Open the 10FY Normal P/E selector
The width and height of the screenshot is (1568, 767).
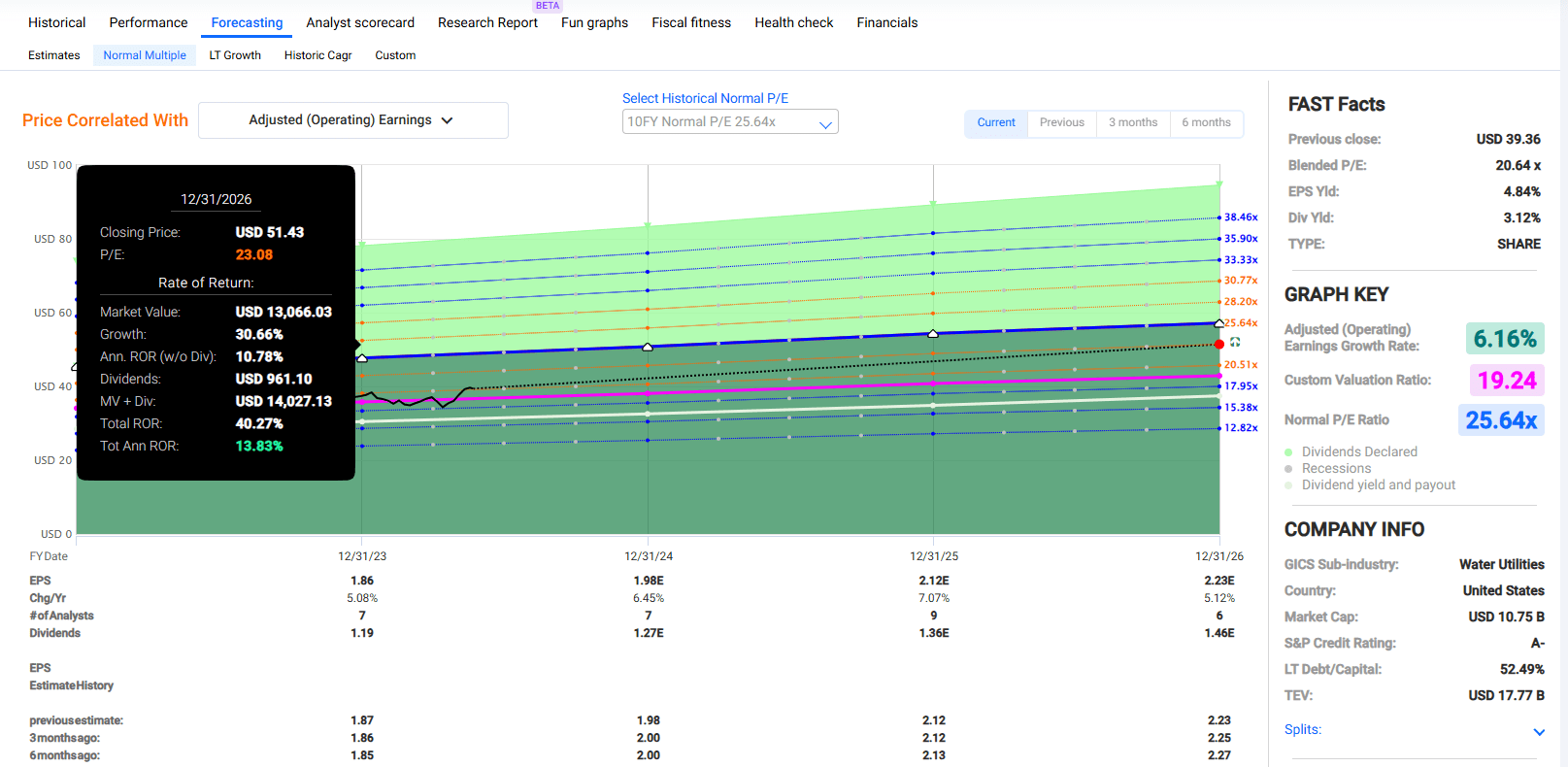pyautogui.click(x=729, y=122)
